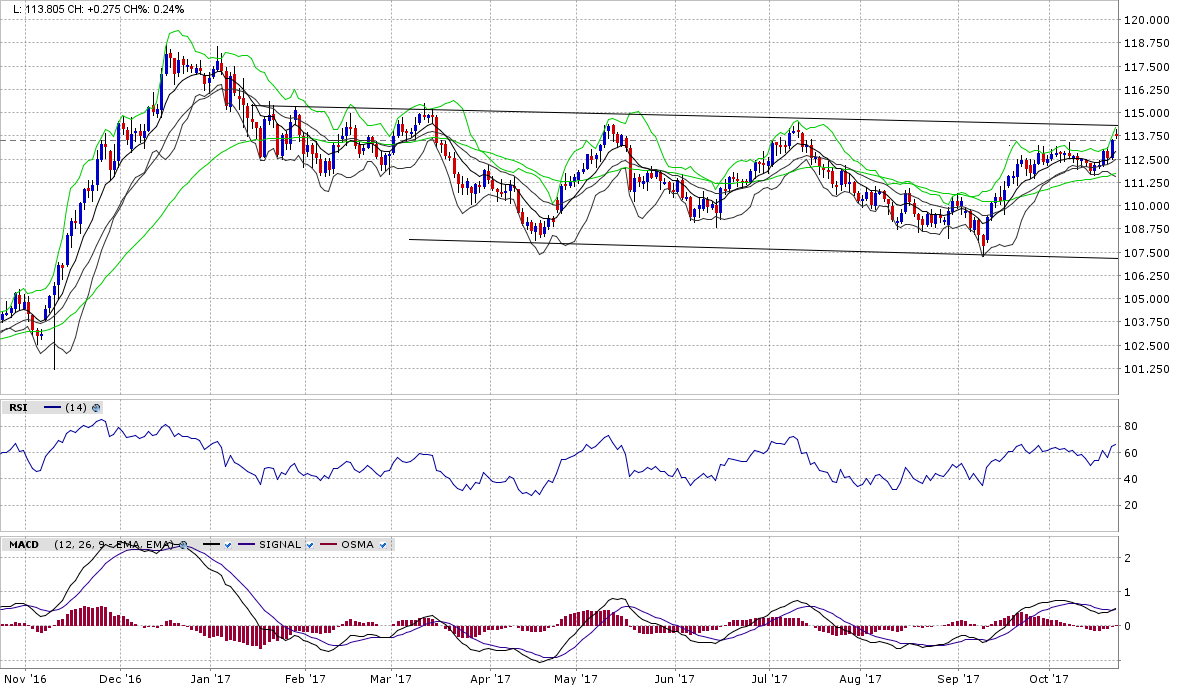Open RSI indicator settings gear icon
The height and width of the screenshot is (693, 1178).
click(96, 408)
